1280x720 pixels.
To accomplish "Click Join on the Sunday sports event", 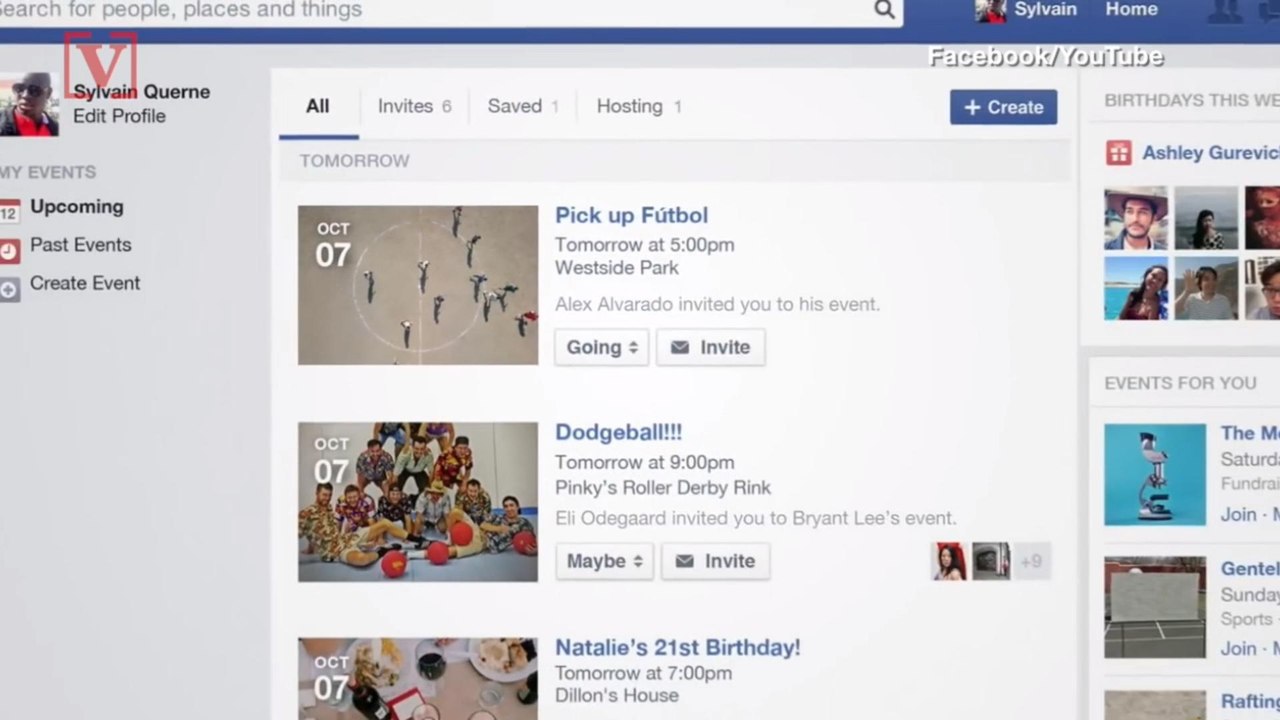I will [1238, 648].
